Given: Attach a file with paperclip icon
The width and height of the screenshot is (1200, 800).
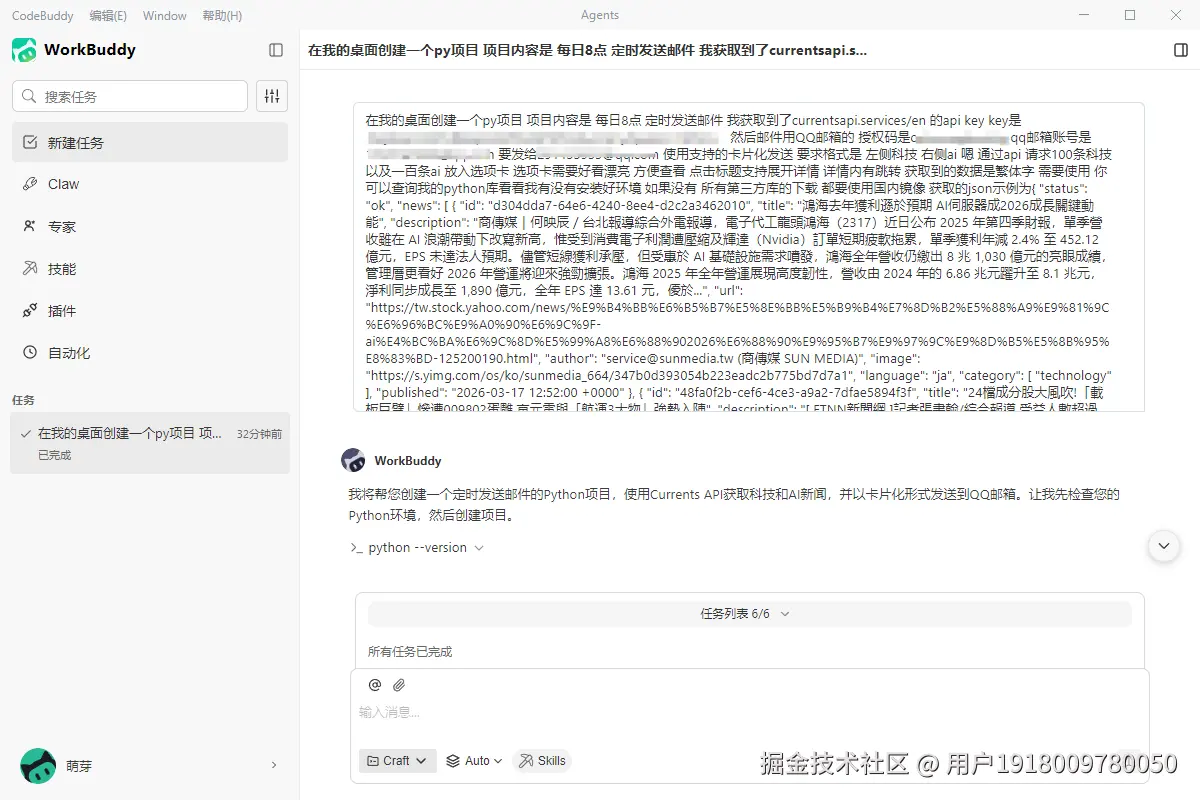Looking at the screenshot, I should 399,685.
